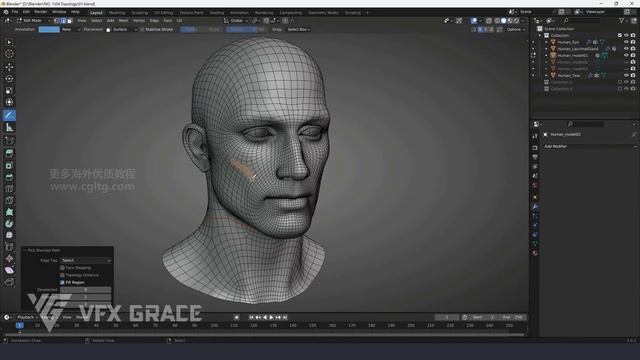Open the Edge Tag Select dropdown
Viewport: 640px width, 360px height.
[86, 260]
